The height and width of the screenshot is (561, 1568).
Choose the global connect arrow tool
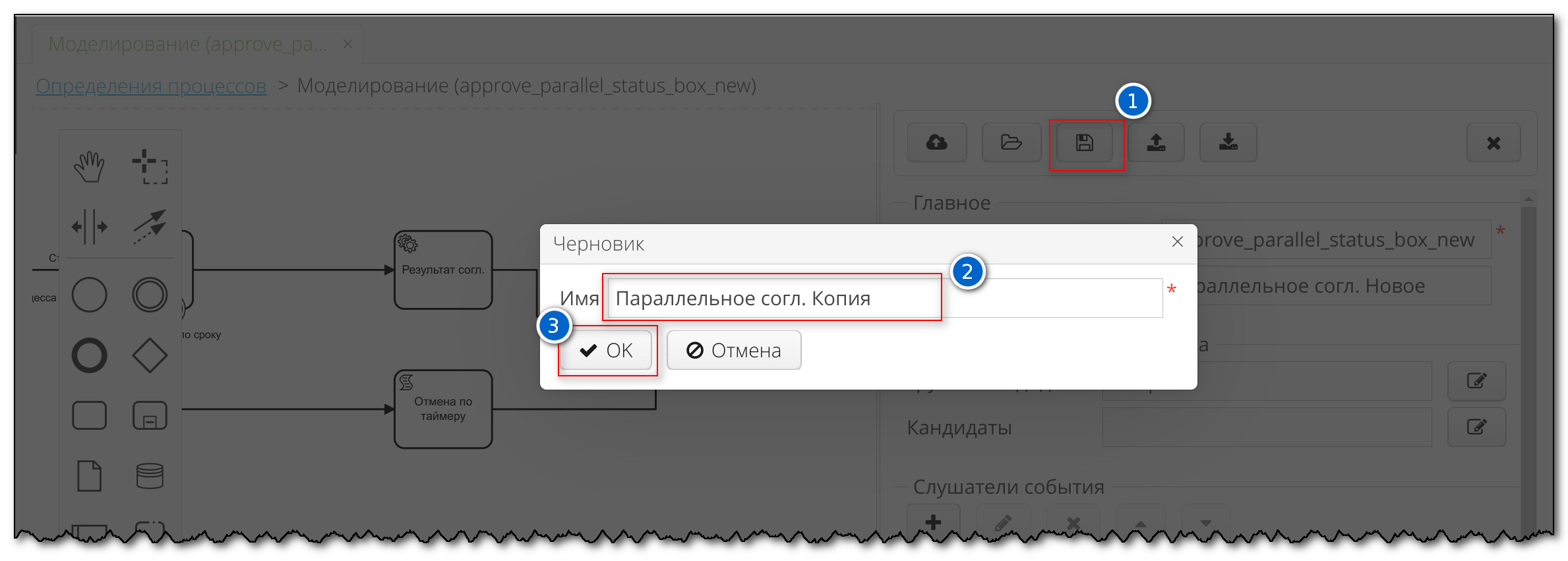(x=150, y=227)
